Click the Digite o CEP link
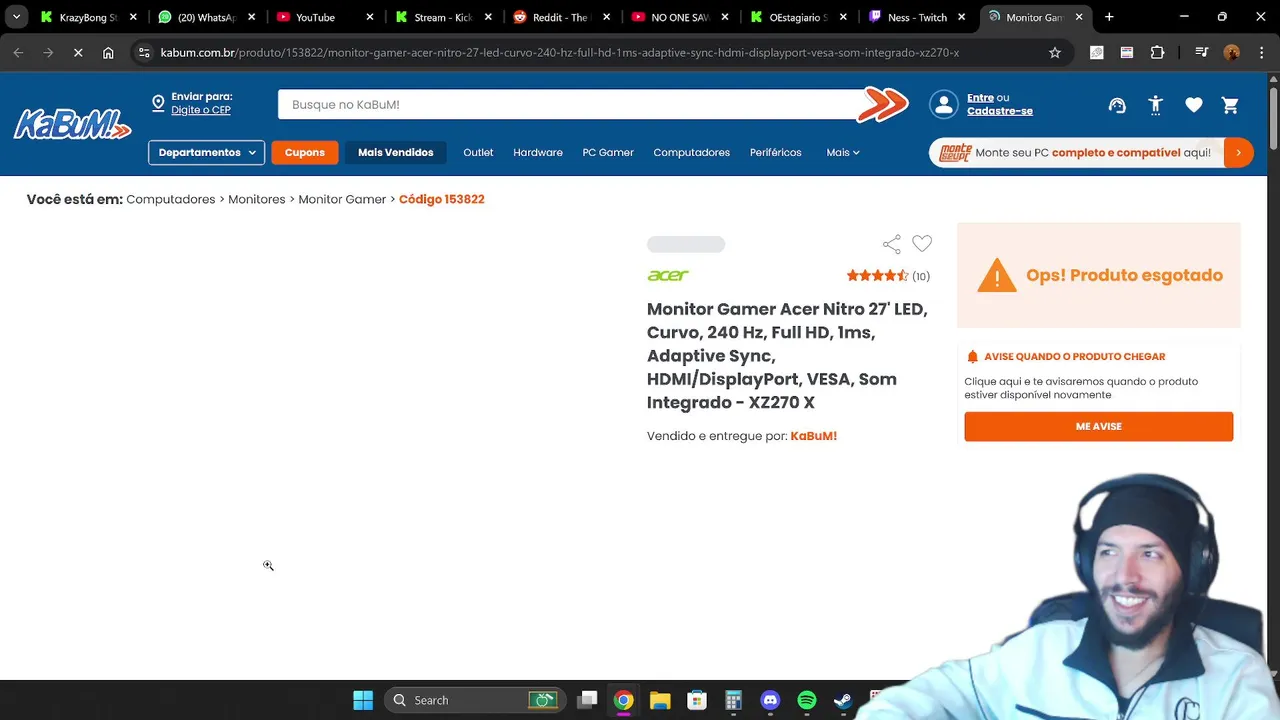The width and height of the screenshot is (1280, 720). tap(201, 110)
